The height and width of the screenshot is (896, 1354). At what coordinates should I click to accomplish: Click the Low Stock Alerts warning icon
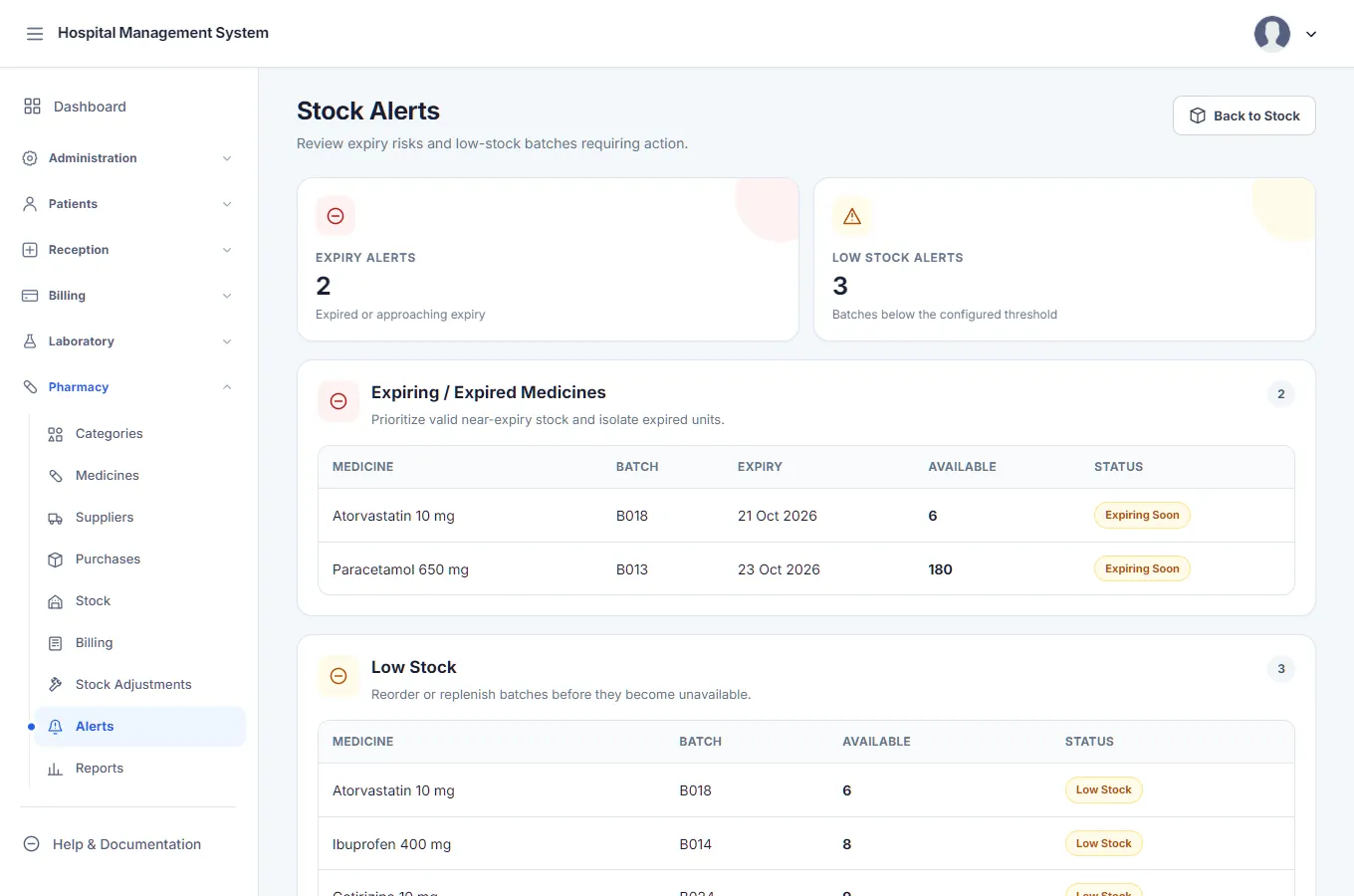[x=852, y=216]
